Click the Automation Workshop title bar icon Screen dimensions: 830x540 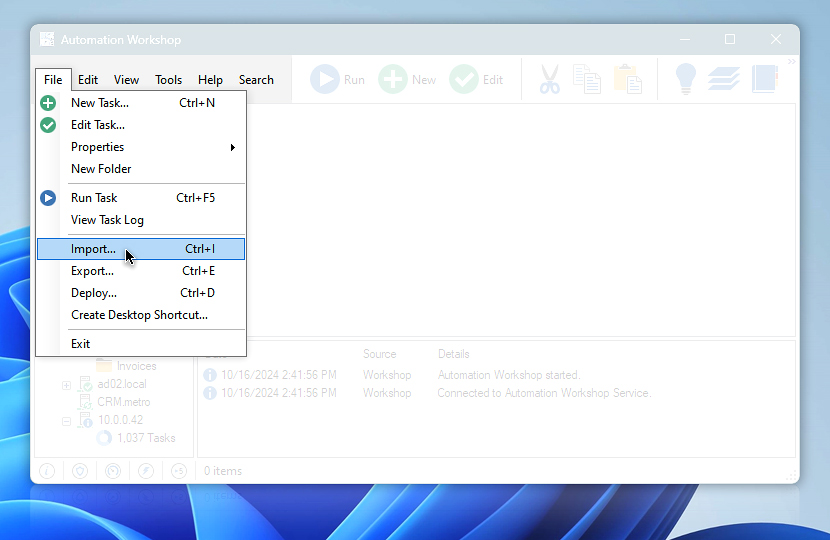[47, 39]
